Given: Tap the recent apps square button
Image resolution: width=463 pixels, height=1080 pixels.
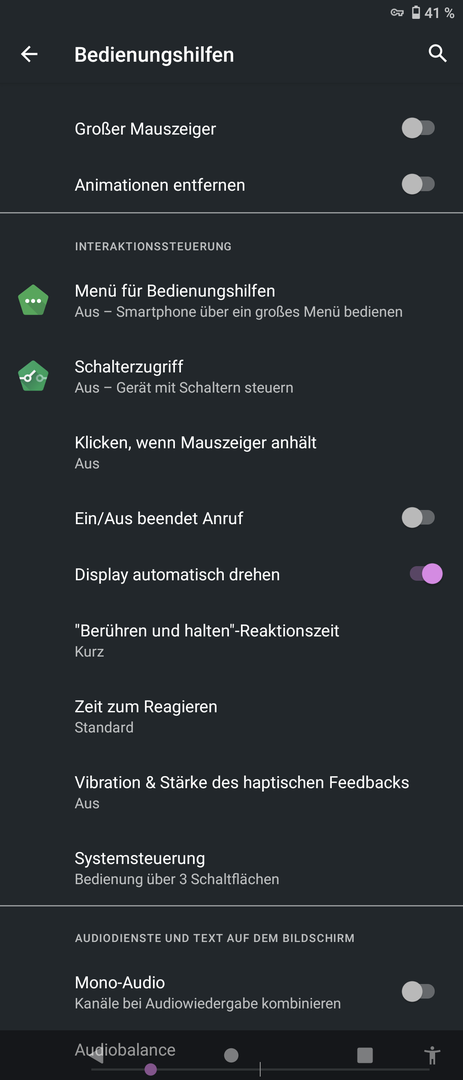Looking at the screenshot, I should click(365, 1055).
